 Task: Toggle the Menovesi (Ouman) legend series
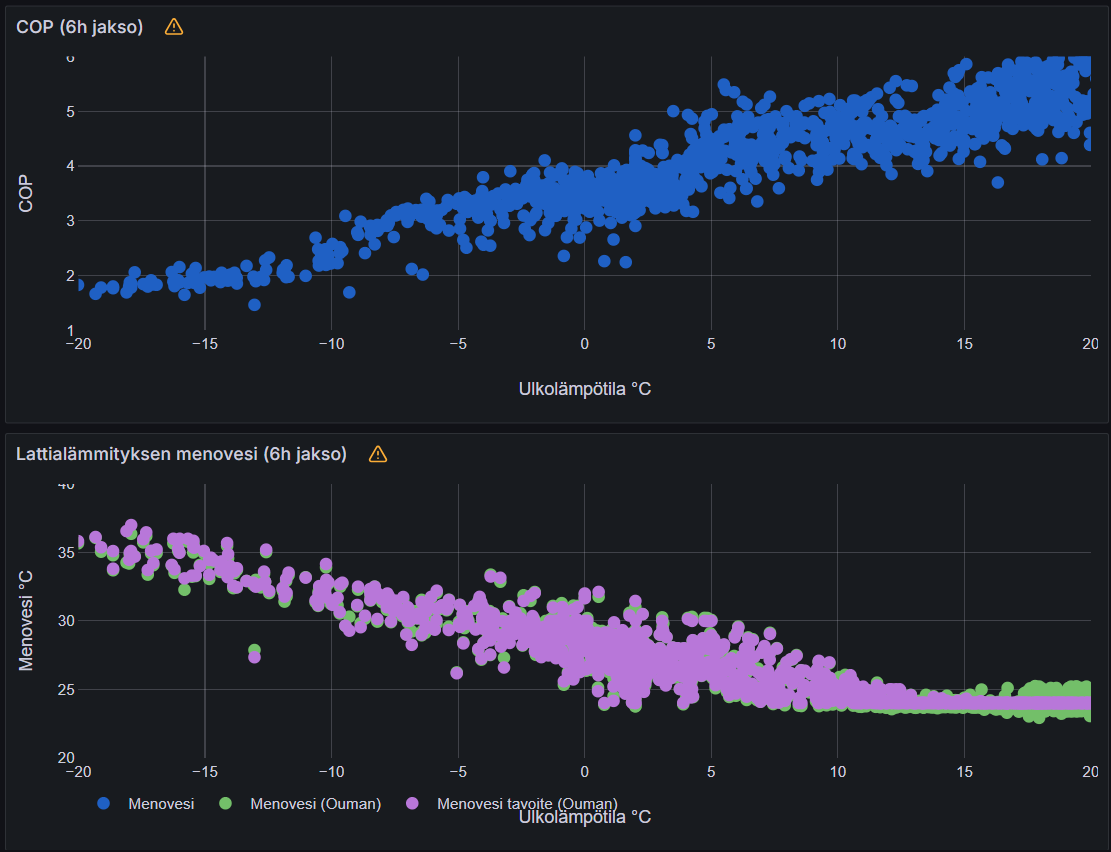(315, 804)
